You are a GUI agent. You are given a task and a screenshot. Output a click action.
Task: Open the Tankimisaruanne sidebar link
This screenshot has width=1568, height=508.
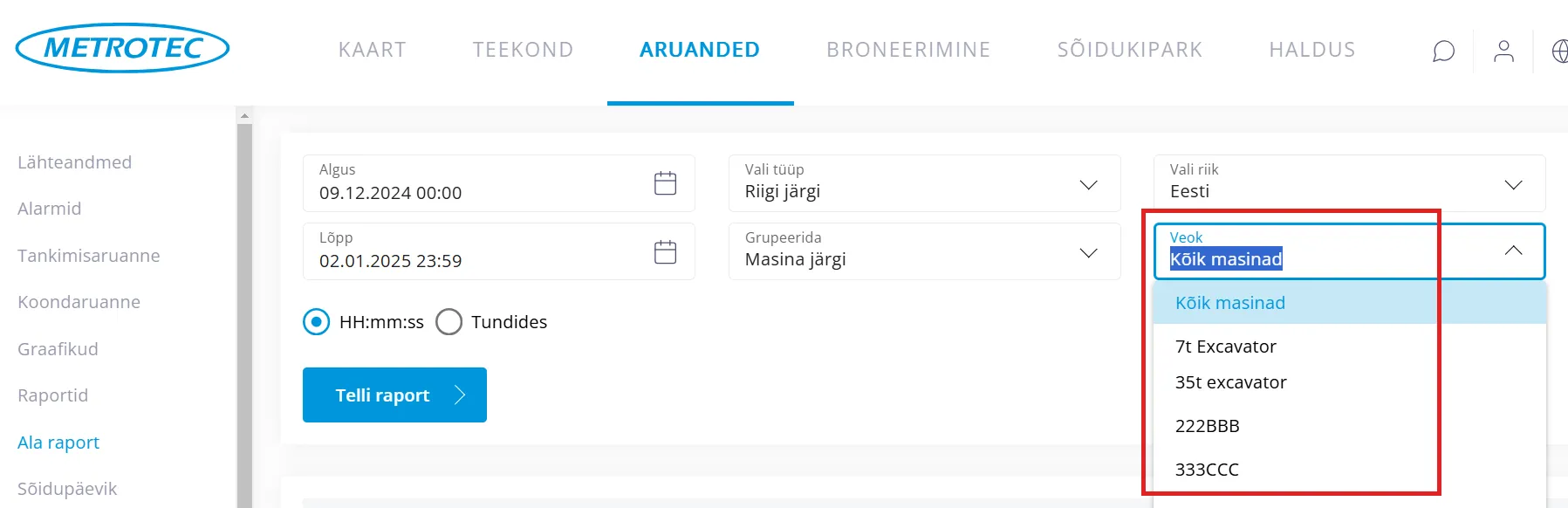coord(89,256)
